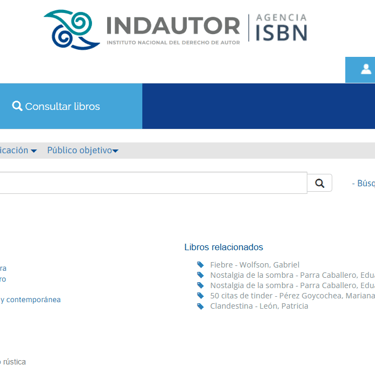Click the magnifier icon in Consultar libros

(x=17, y=106)
